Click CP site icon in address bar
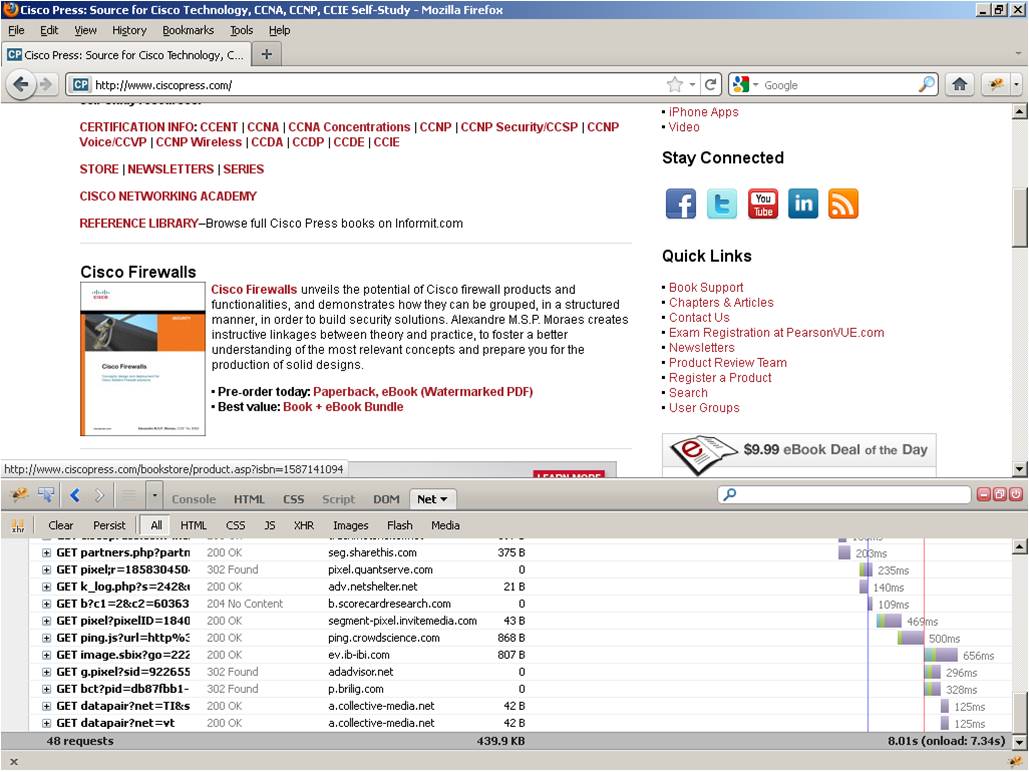 click(81, 85)
